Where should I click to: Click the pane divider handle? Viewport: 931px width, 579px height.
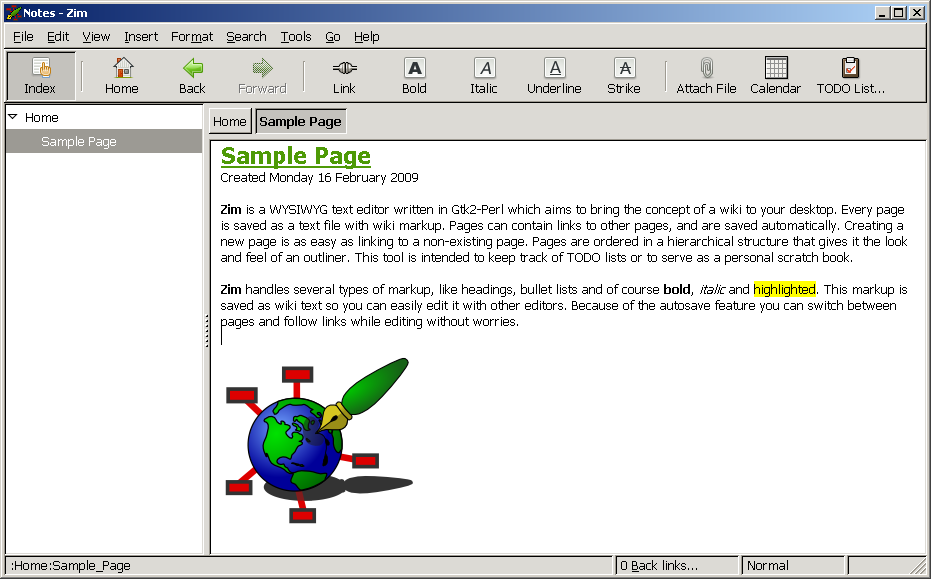(207, 330)
